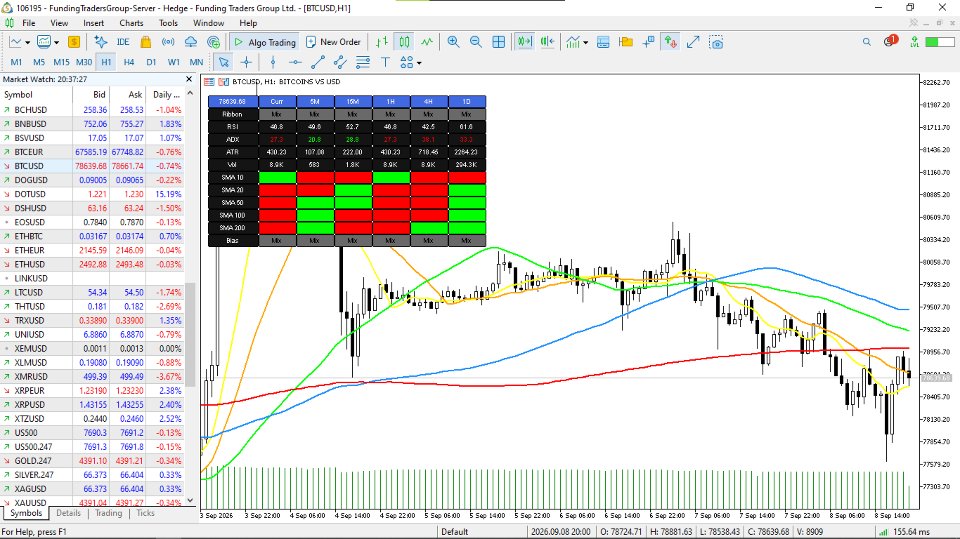Select the trendline drawing tool

[318, 62]
